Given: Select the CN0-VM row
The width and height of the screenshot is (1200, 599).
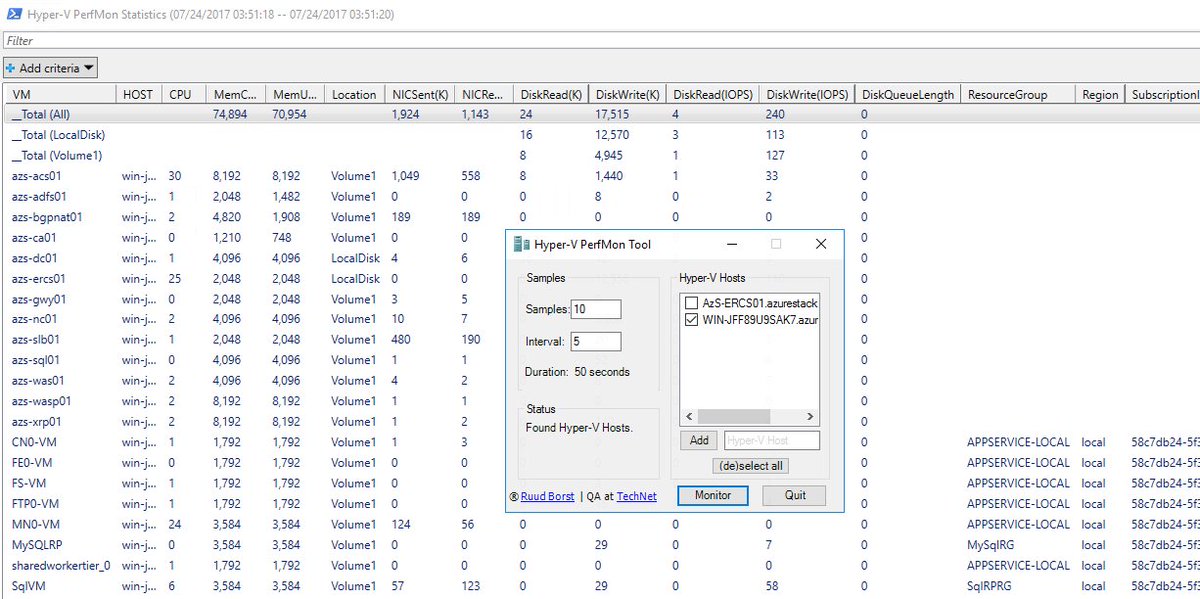Looking at the screenshot, I should pos(600,442).
